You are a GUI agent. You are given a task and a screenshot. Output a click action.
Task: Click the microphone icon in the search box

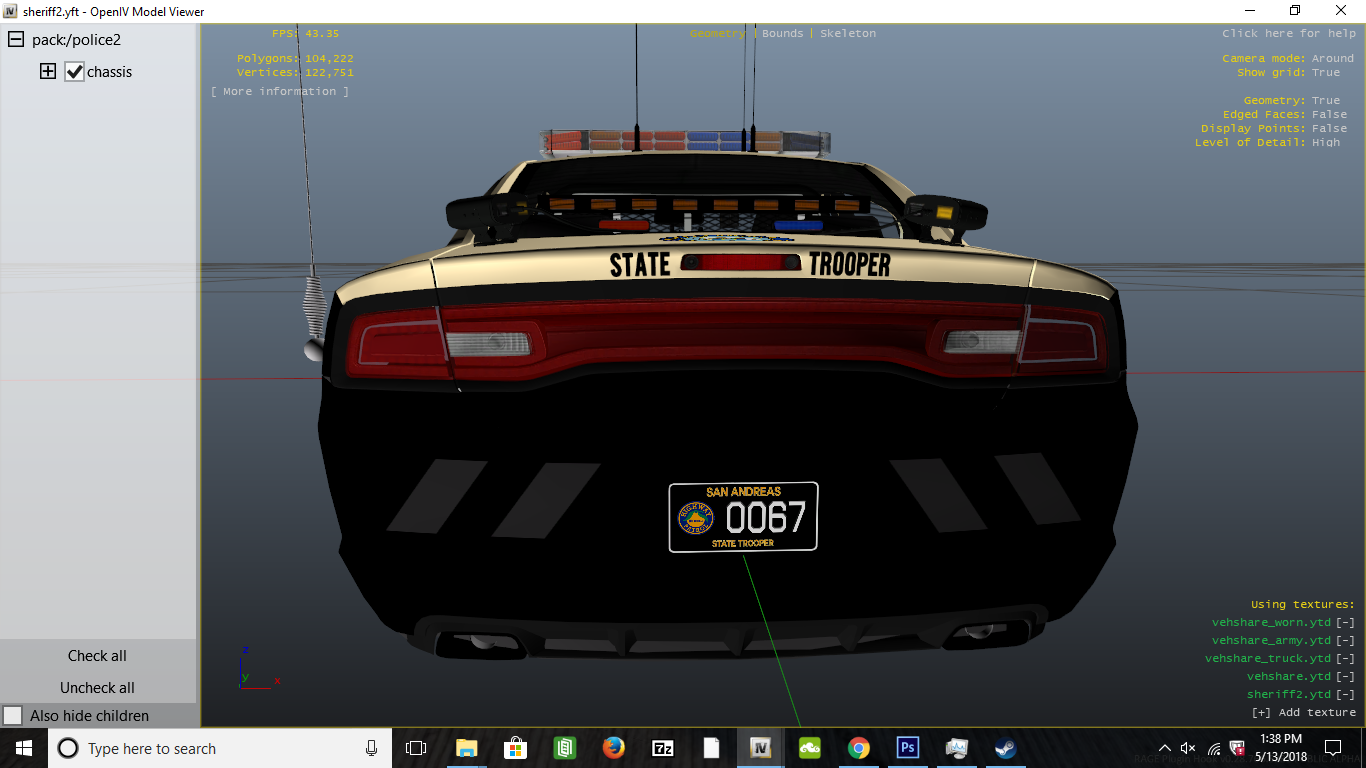(x=371, y=748)
